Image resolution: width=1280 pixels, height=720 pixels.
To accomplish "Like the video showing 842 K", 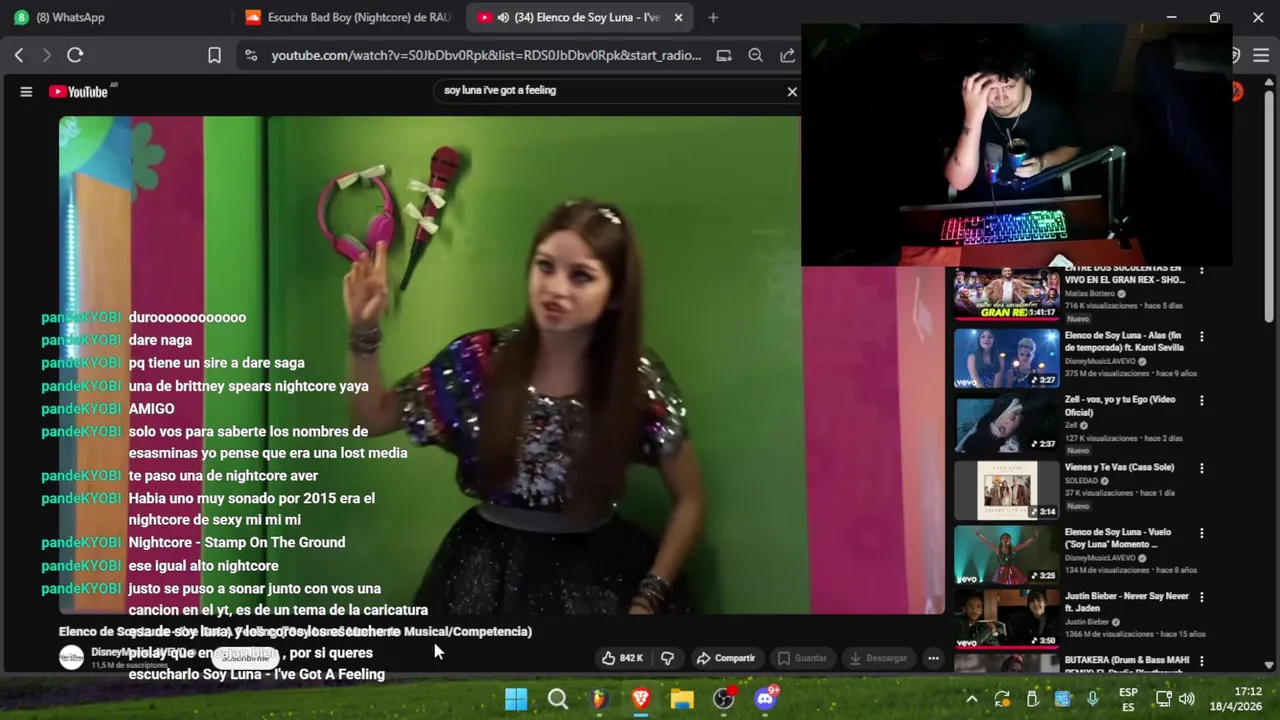I will point(622,658).
